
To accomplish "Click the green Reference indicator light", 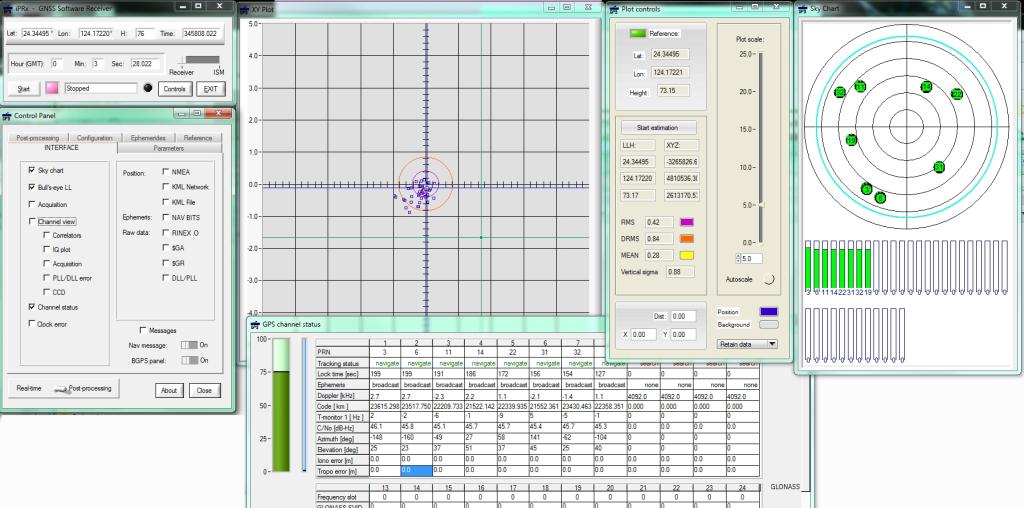I will pos(637,33).
